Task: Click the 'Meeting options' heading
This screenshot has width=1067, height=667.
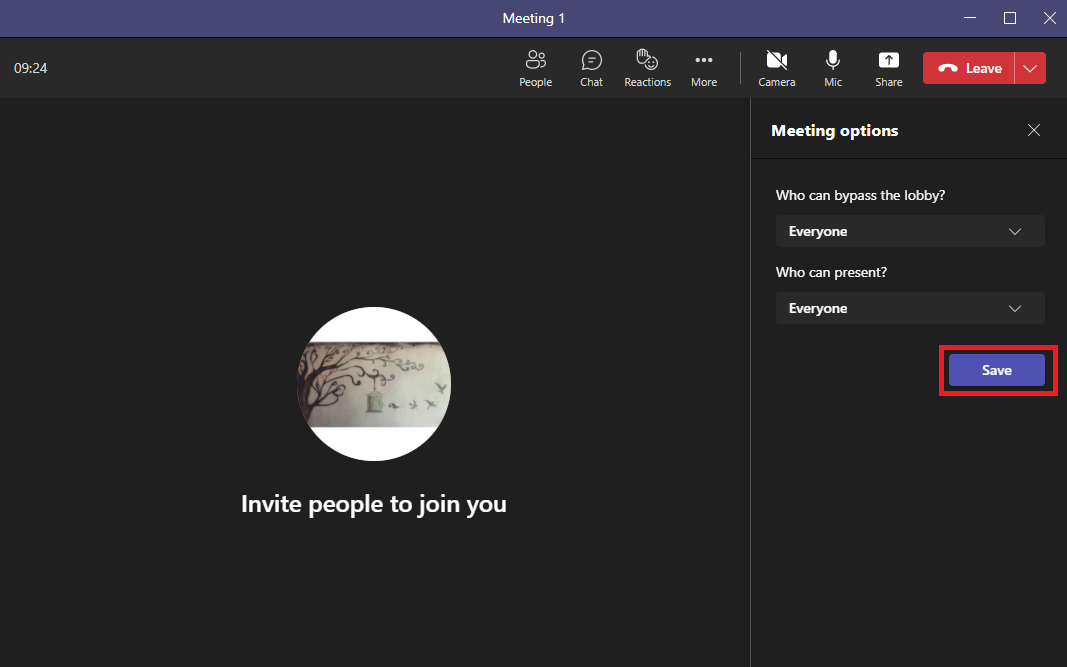Action: (x=834, y=131)
